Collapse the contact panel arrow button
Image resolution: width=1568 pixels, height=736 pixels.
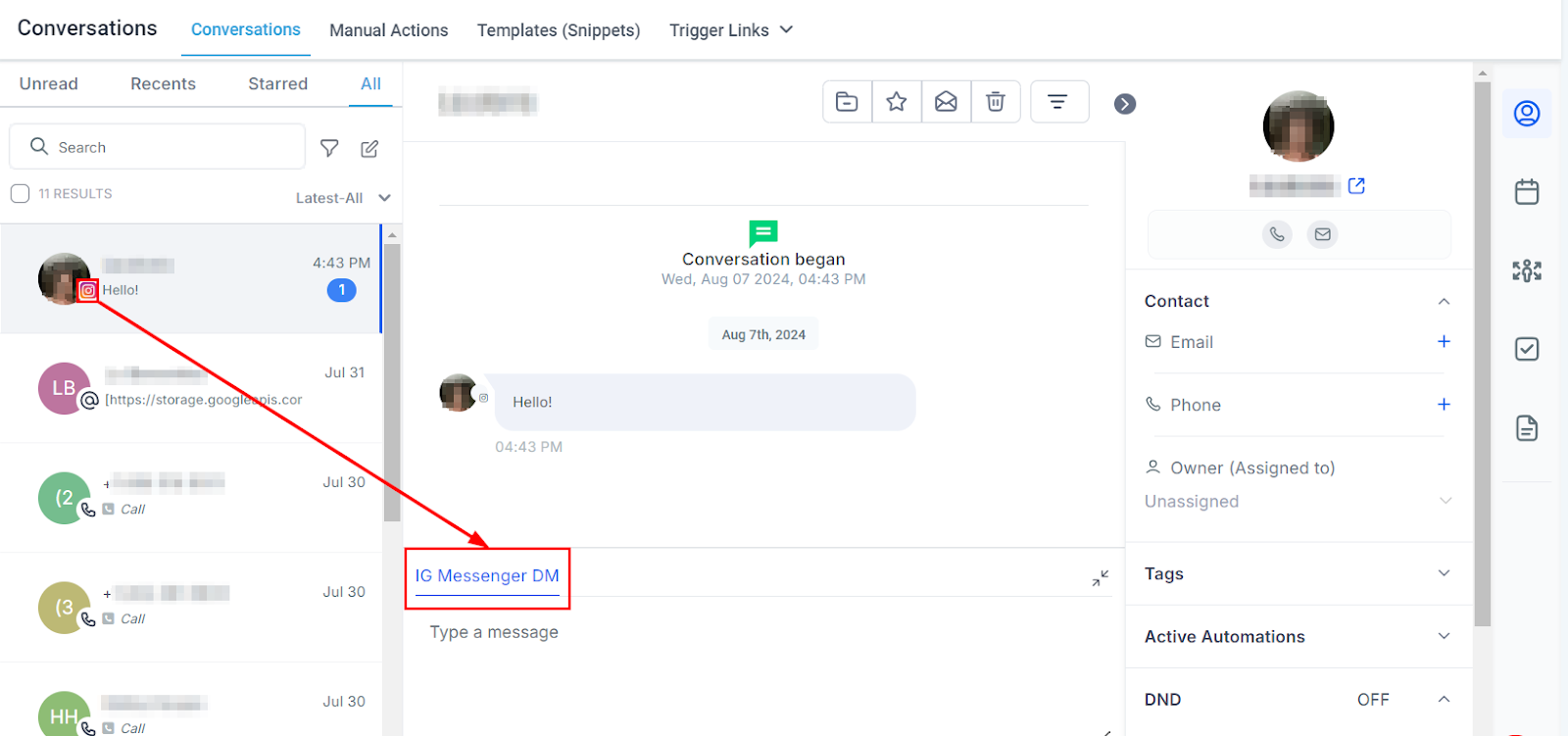point(1125,104)
